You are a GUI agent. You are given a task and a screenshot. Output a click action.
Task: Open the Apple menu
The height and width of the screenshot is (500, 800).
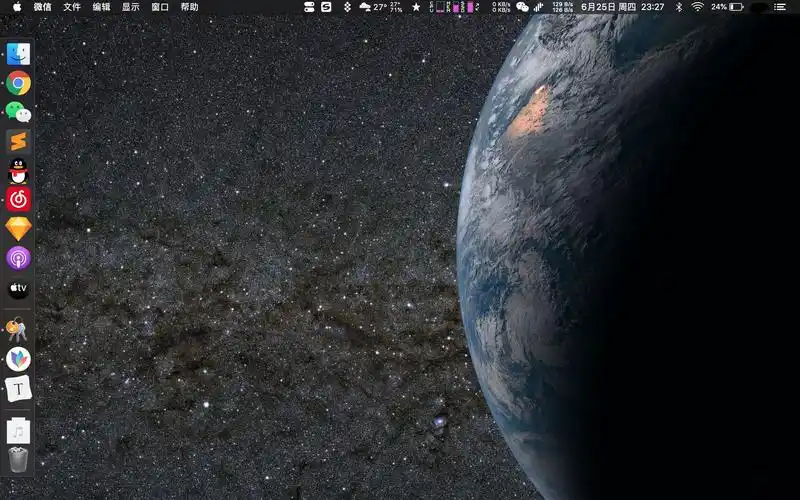(16, 7)
